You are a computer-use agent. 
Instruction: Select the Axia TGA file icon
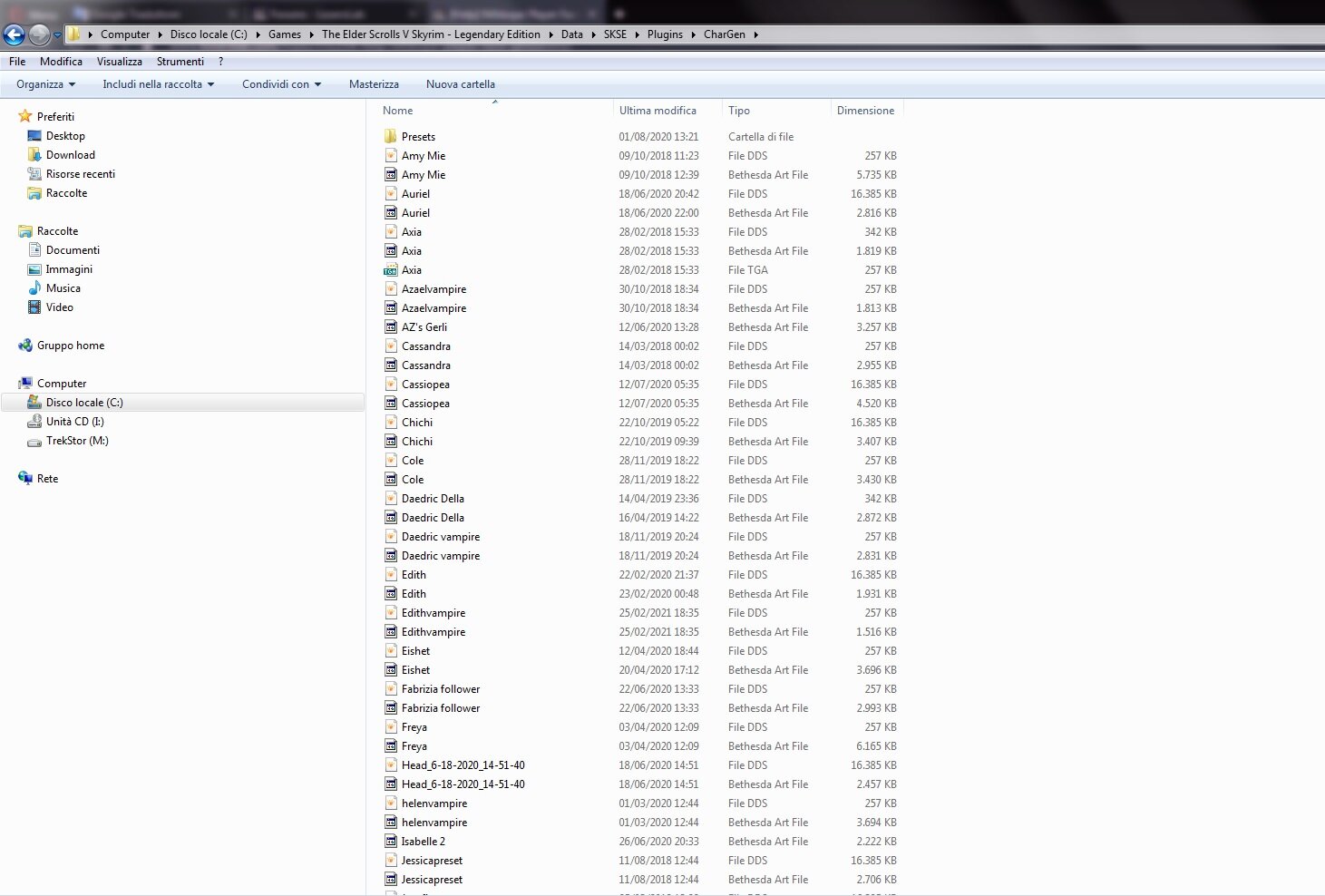(390, 270)
